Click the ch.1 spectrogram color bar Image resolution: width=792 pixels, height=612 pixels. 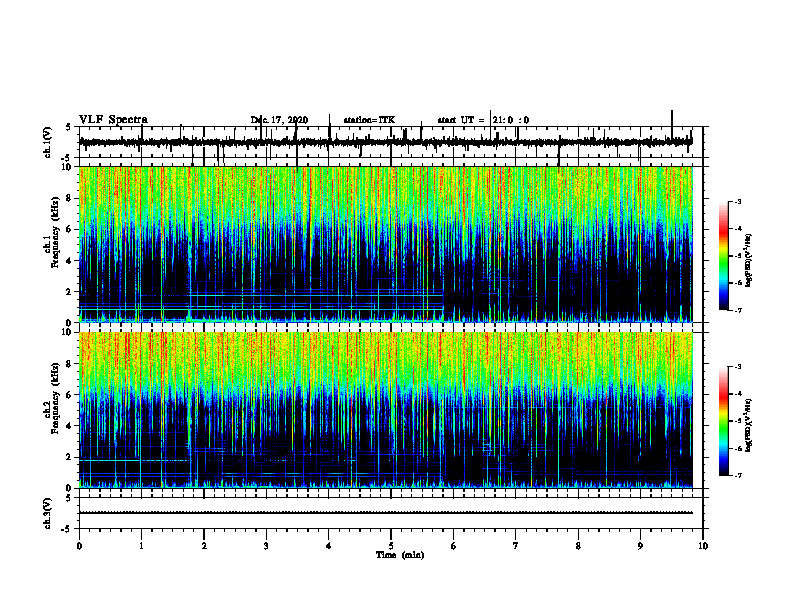[x=723, y=256]
